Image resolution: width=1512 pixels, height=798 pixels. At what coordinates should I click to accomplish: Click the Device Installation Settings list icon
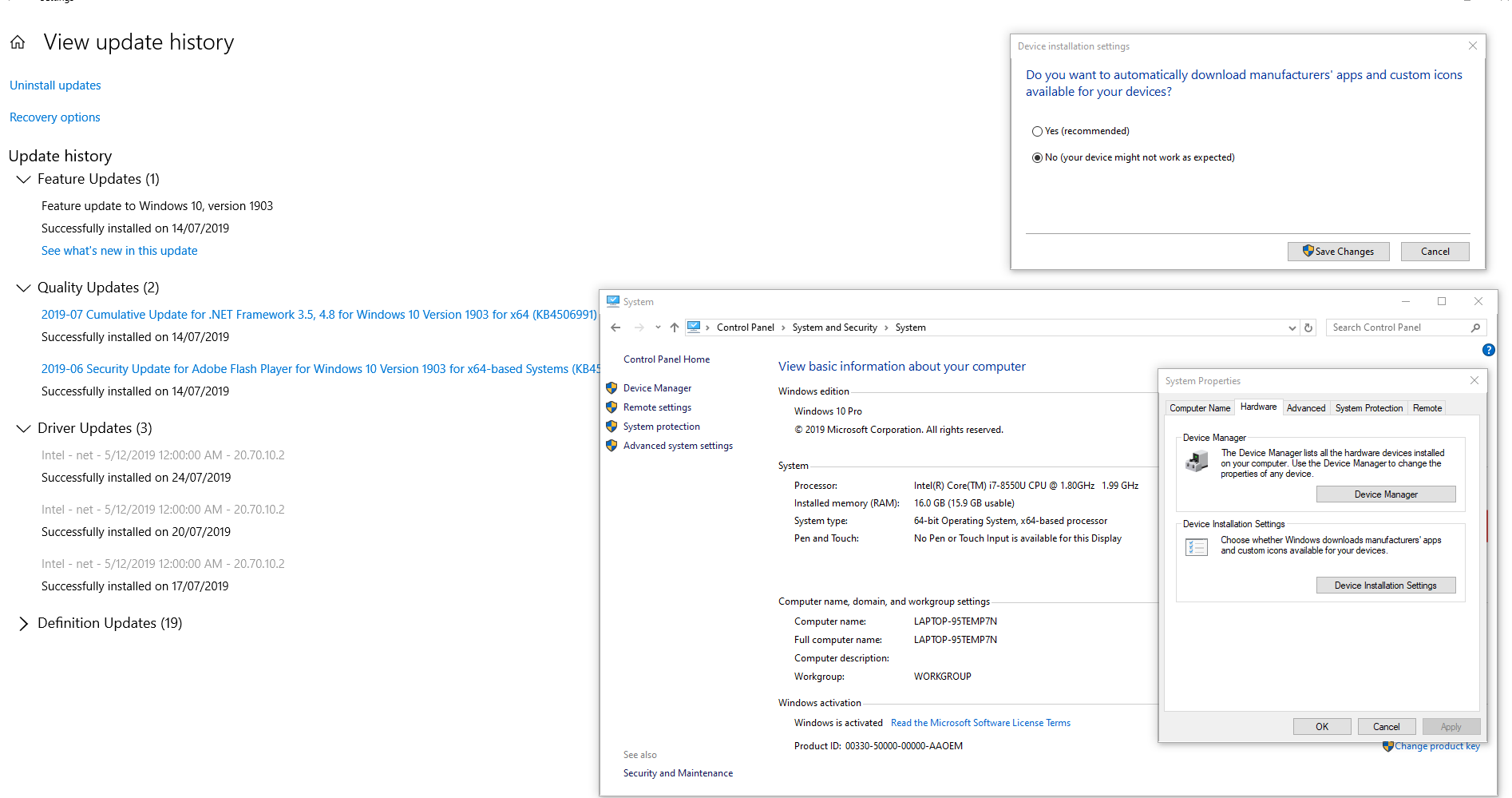(x=1197, y=547)
